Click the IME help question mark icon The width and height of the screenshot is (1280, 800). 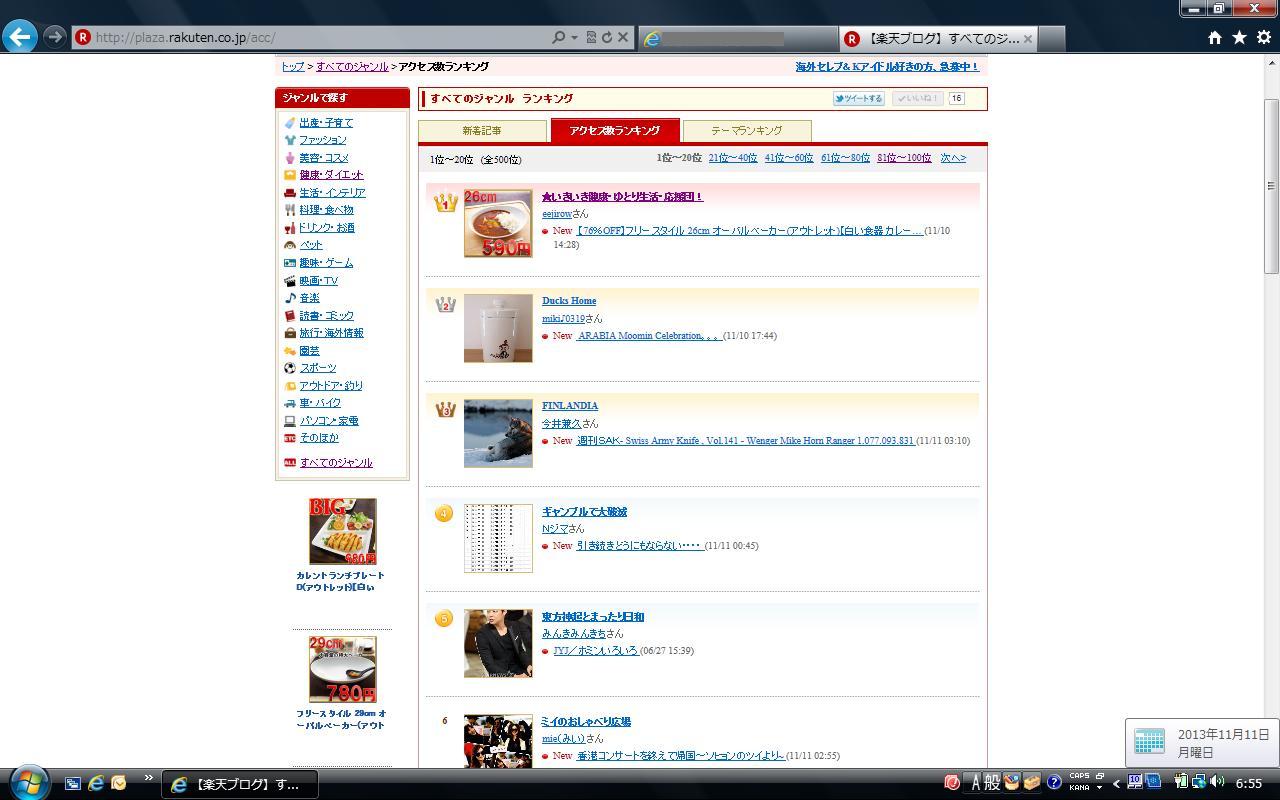point(1054,783)
